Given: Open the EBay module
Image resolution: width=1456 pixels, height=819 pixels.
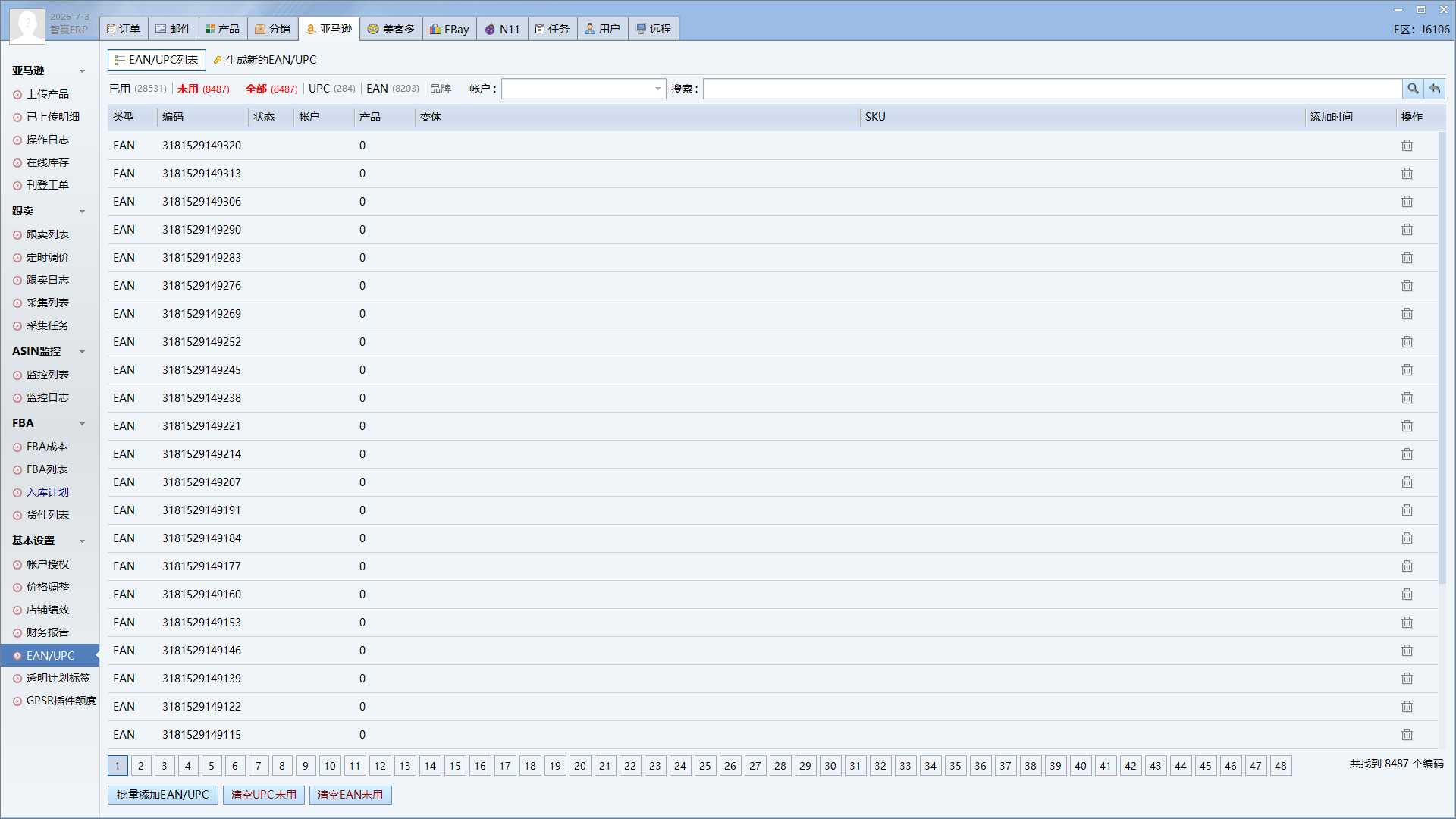Looking at the screenshot, I should 450,29.
